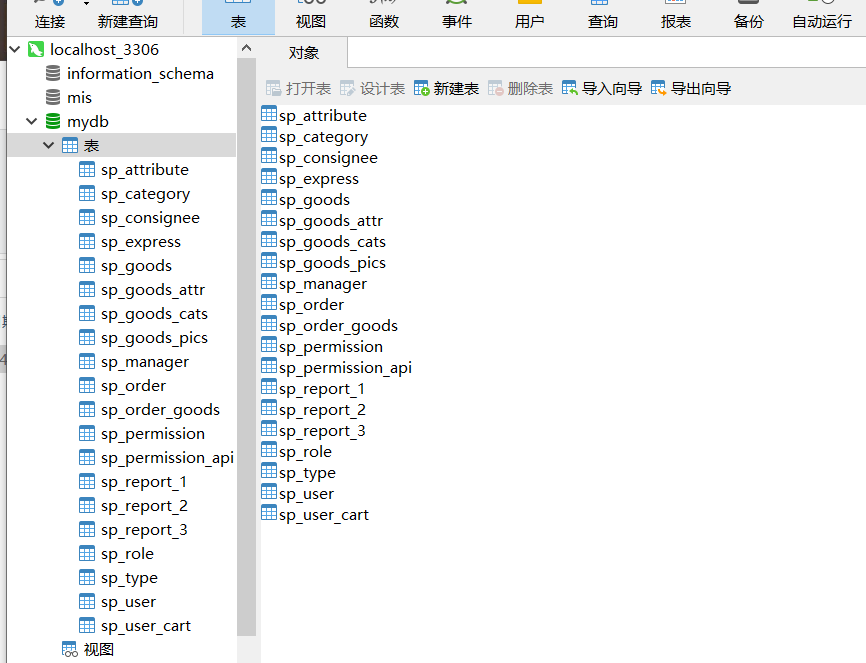Open 报表 reports in toolbar

[x=675, y=17]
